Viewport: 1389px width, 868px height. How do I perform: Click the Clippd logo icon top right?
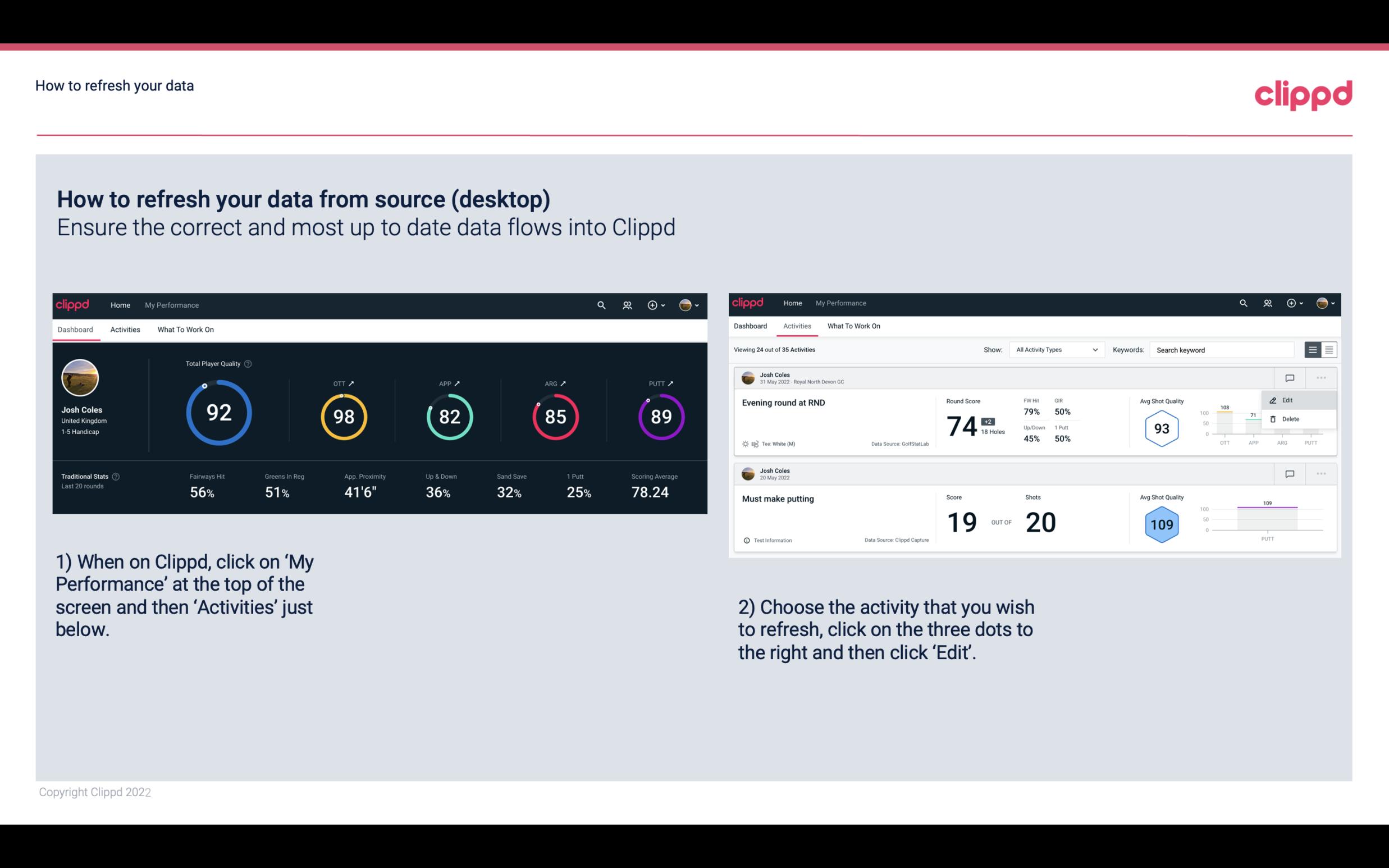coord(1304,95)
